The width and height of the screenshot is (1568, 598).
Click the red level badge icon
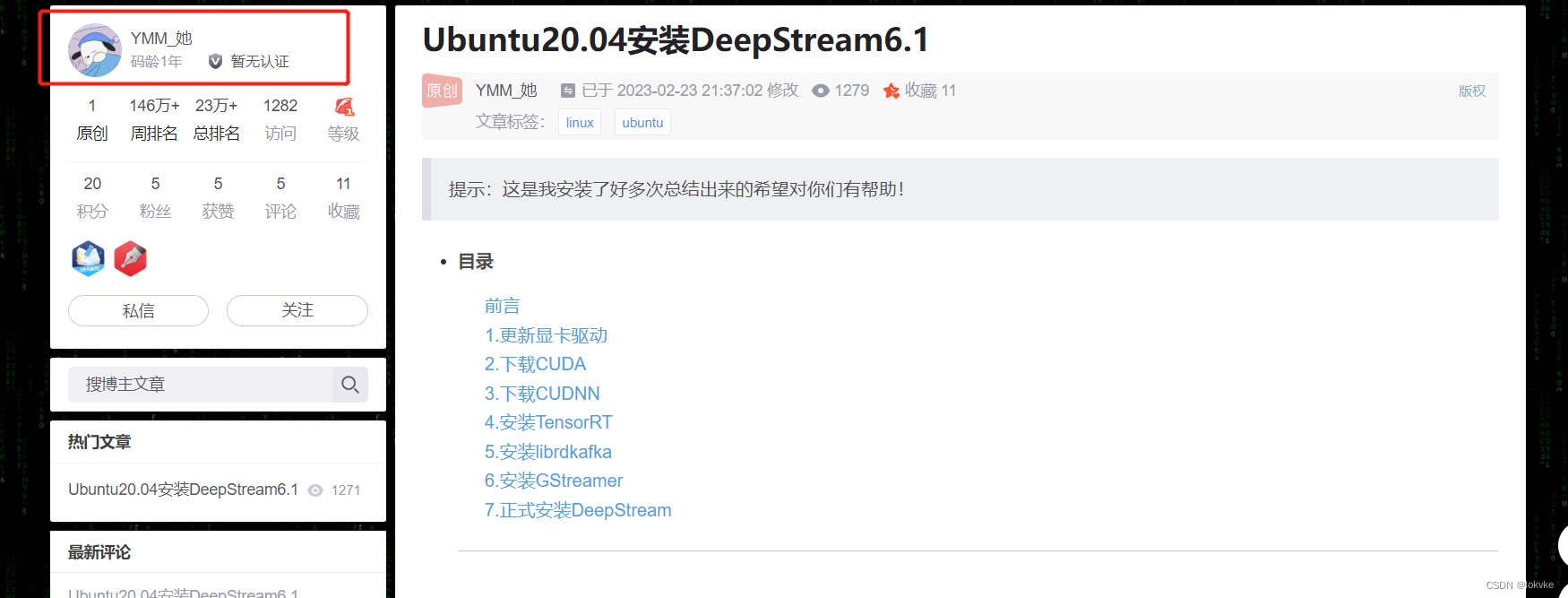(x=344, y=107)
